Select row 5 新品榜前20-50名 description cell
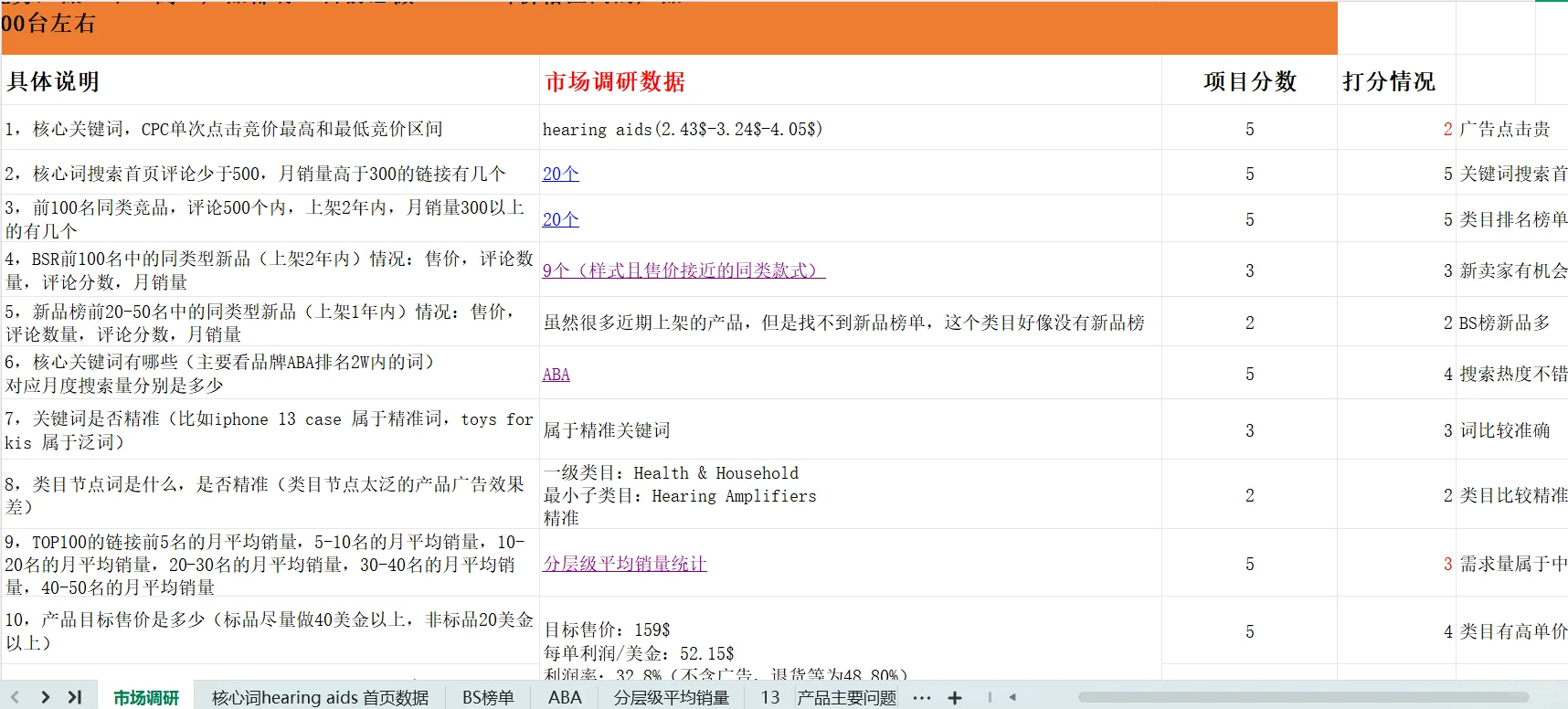The image size is (1568, 709). click(x=270, y=323)
